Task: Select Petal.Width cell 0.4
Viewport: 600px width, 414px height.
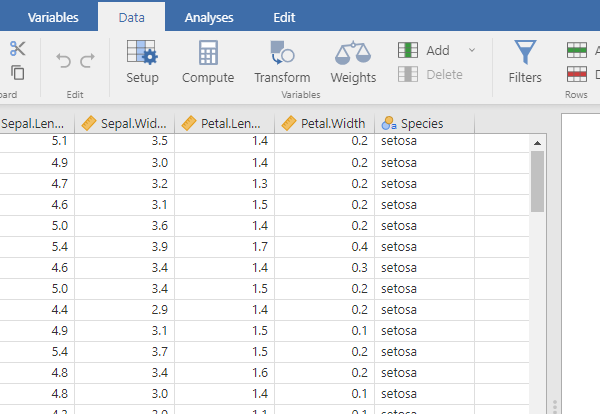Action: point(324,247)
